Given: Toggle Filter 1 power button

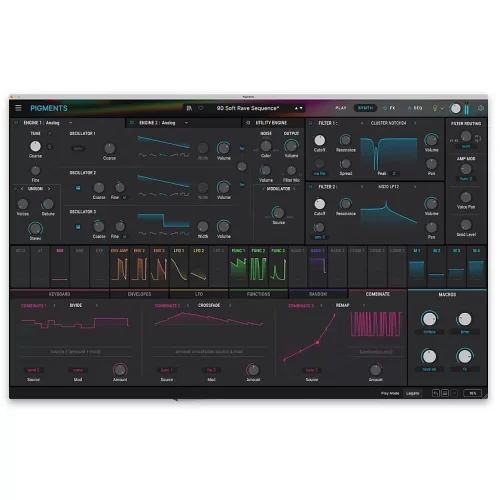Looking at the screenshot, I should coord(310,123).
